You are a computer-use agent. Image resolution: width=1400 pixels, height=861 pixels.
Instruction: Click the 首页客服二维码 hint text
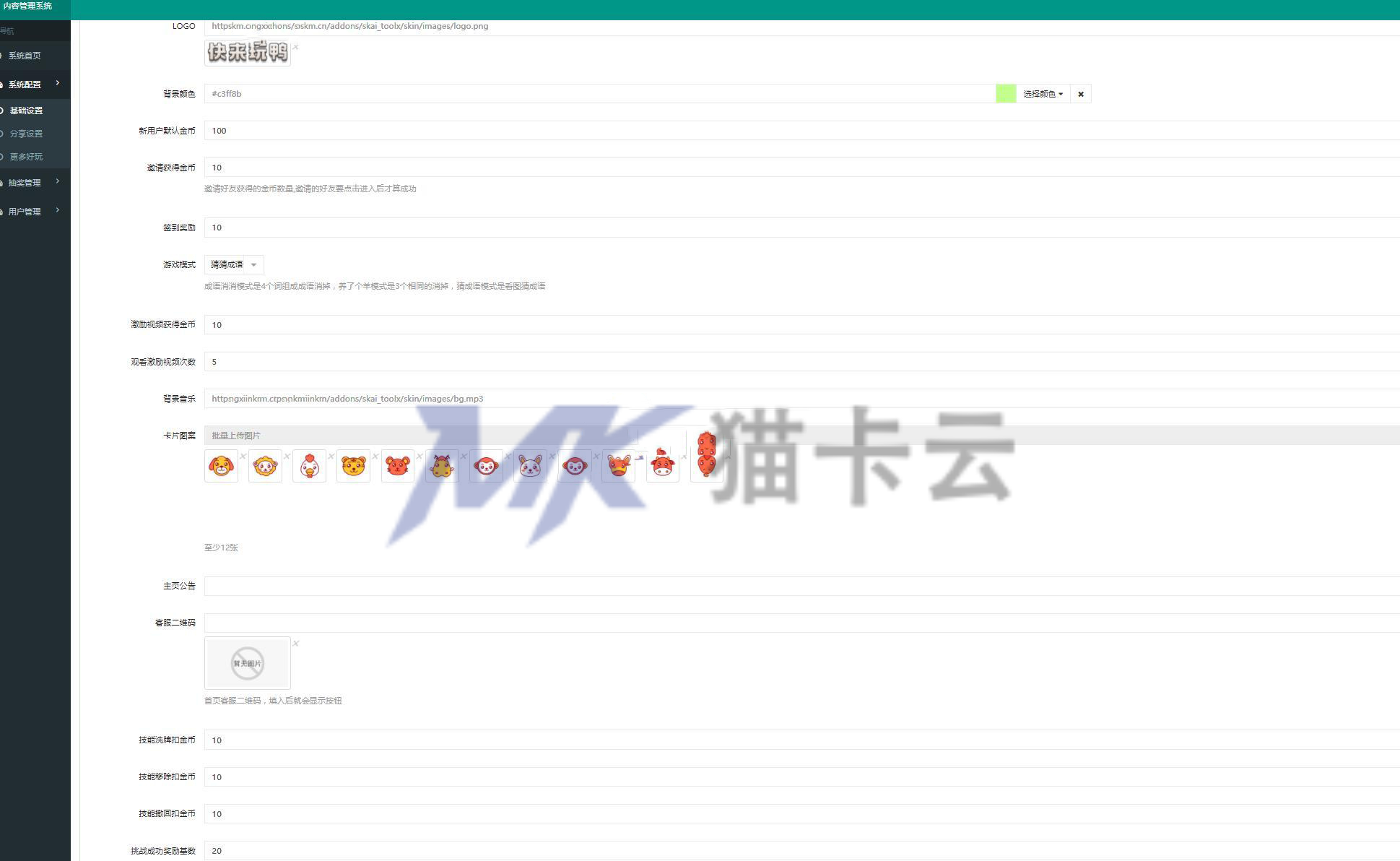click(x=273, y=701)
